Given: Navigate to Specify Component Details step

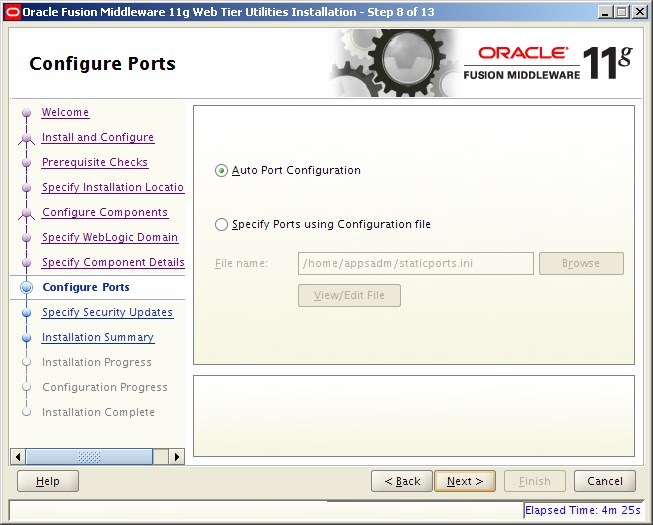Looking at the screenshot, I should point(113,262).
